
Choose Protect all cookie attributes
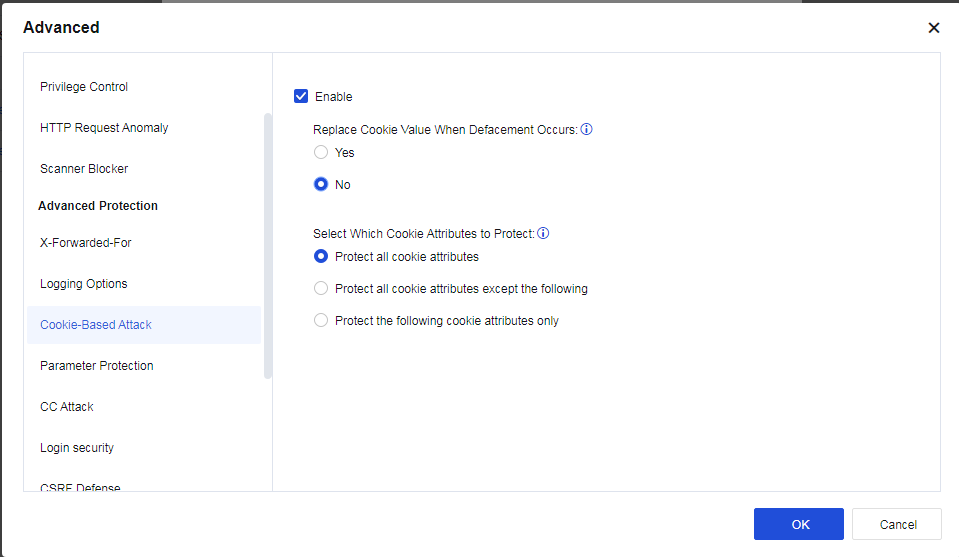pyautogui.click(x=321, y=257)
